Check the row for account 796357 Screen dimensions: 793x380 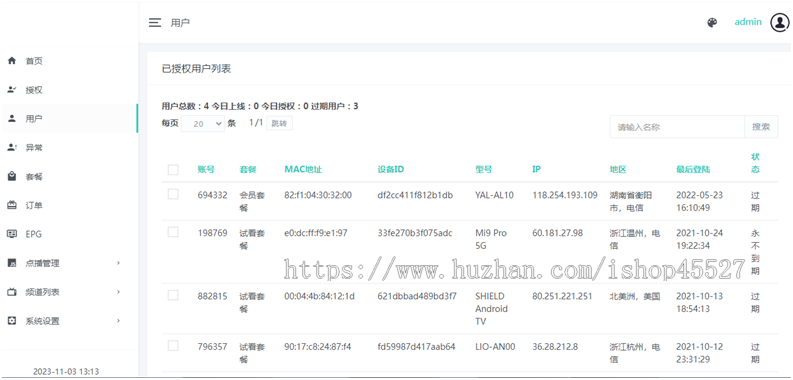click(173, 346)
